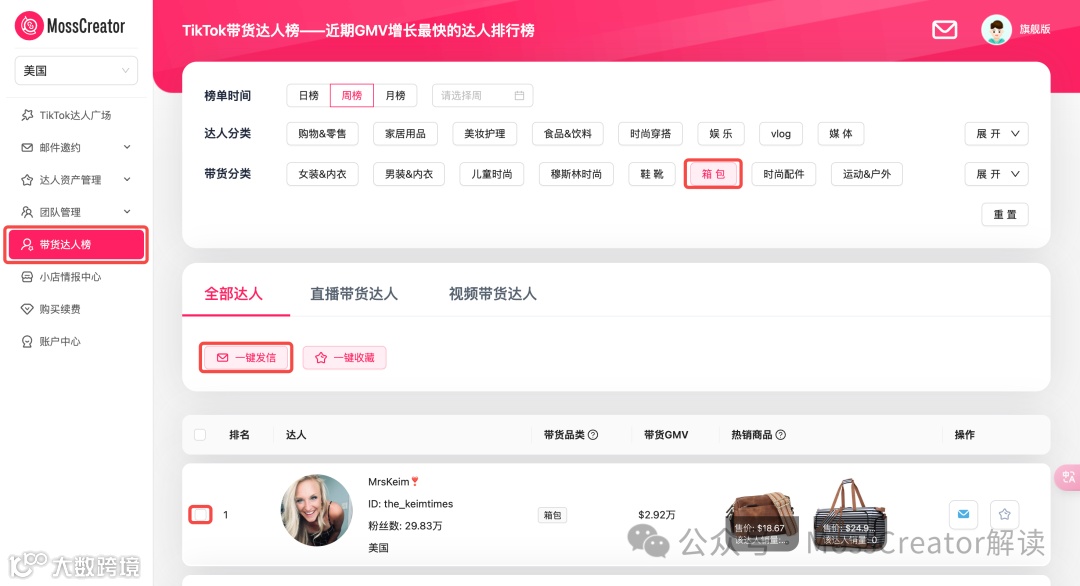Open the 请选择周 week picker field
The image size is (1080, 586).
[482, 96]
